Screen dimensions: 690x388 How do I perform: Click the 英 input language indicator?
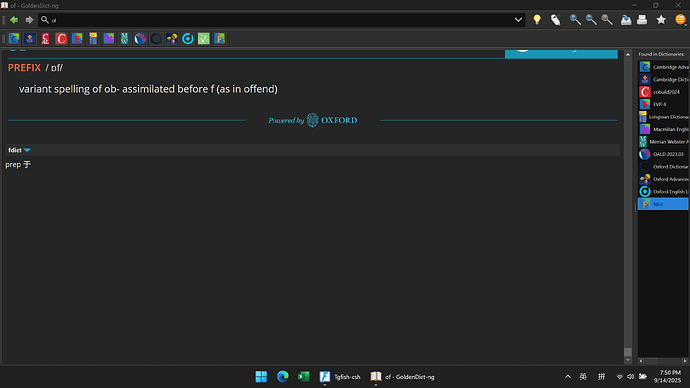click(x=583, y=377)
